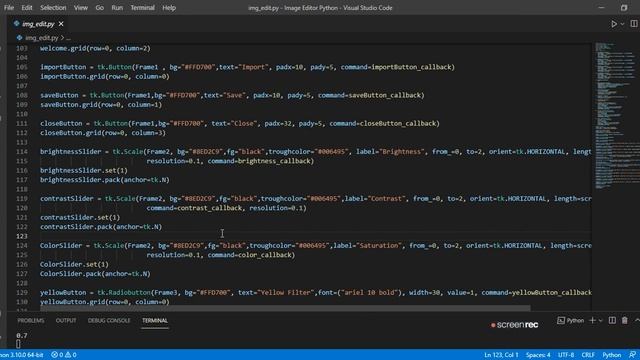Open the Terminal menu
The width and height of the screenshot is (640, 360).
point(142,8)
